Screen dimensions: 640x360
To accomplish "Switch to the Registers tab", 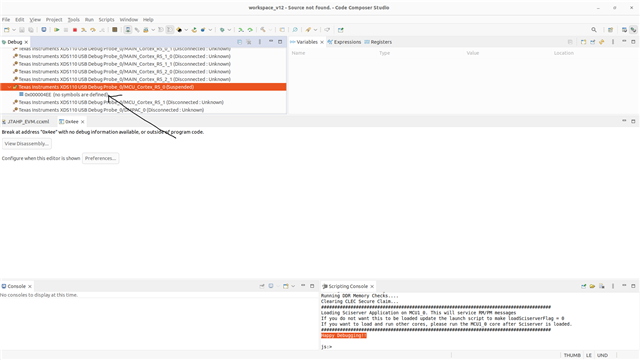I will tap(378, 42).
